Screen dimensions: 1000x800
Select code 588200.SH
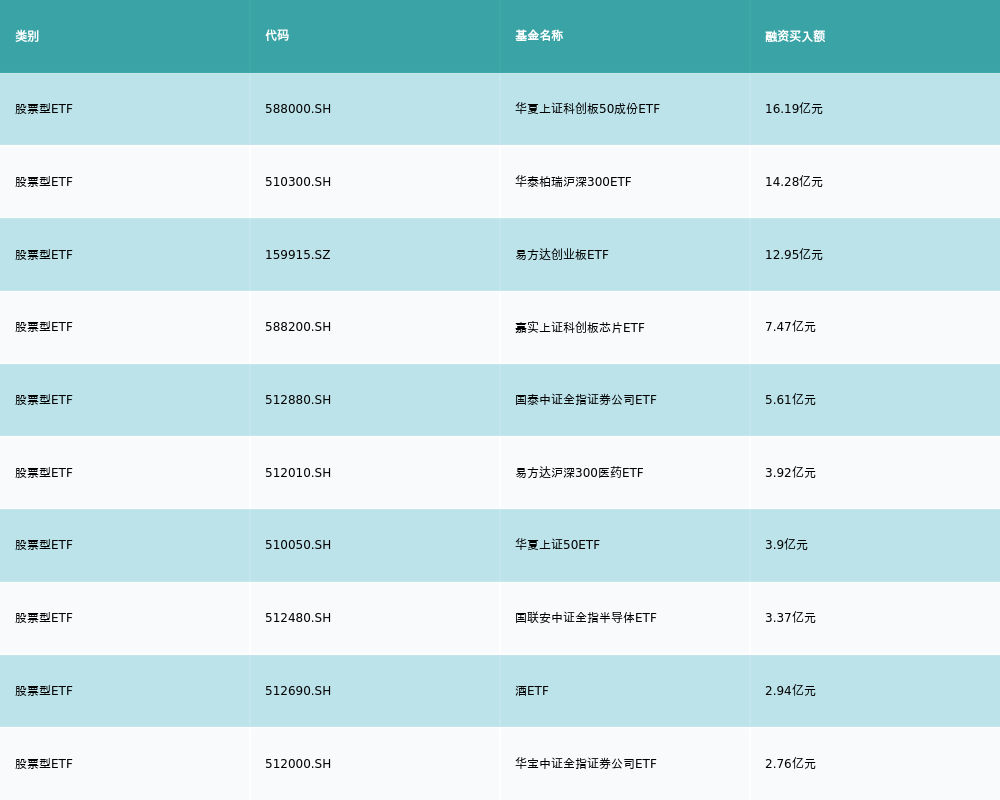click(298, 327)
